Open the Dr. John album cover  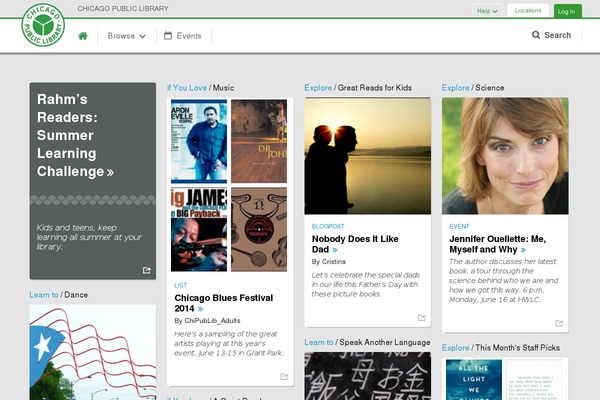click(259, 141)
